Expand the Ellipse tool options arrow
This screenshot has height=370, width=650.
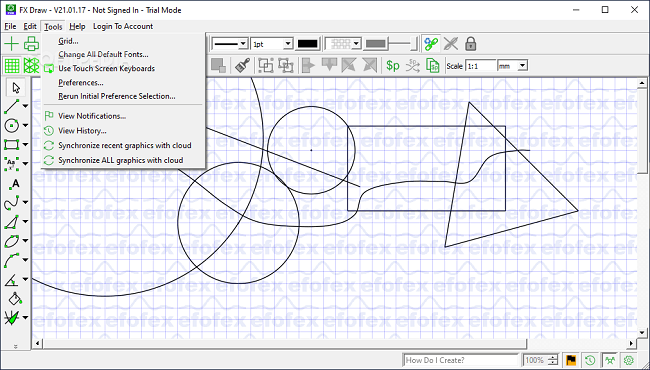(25, 241)
